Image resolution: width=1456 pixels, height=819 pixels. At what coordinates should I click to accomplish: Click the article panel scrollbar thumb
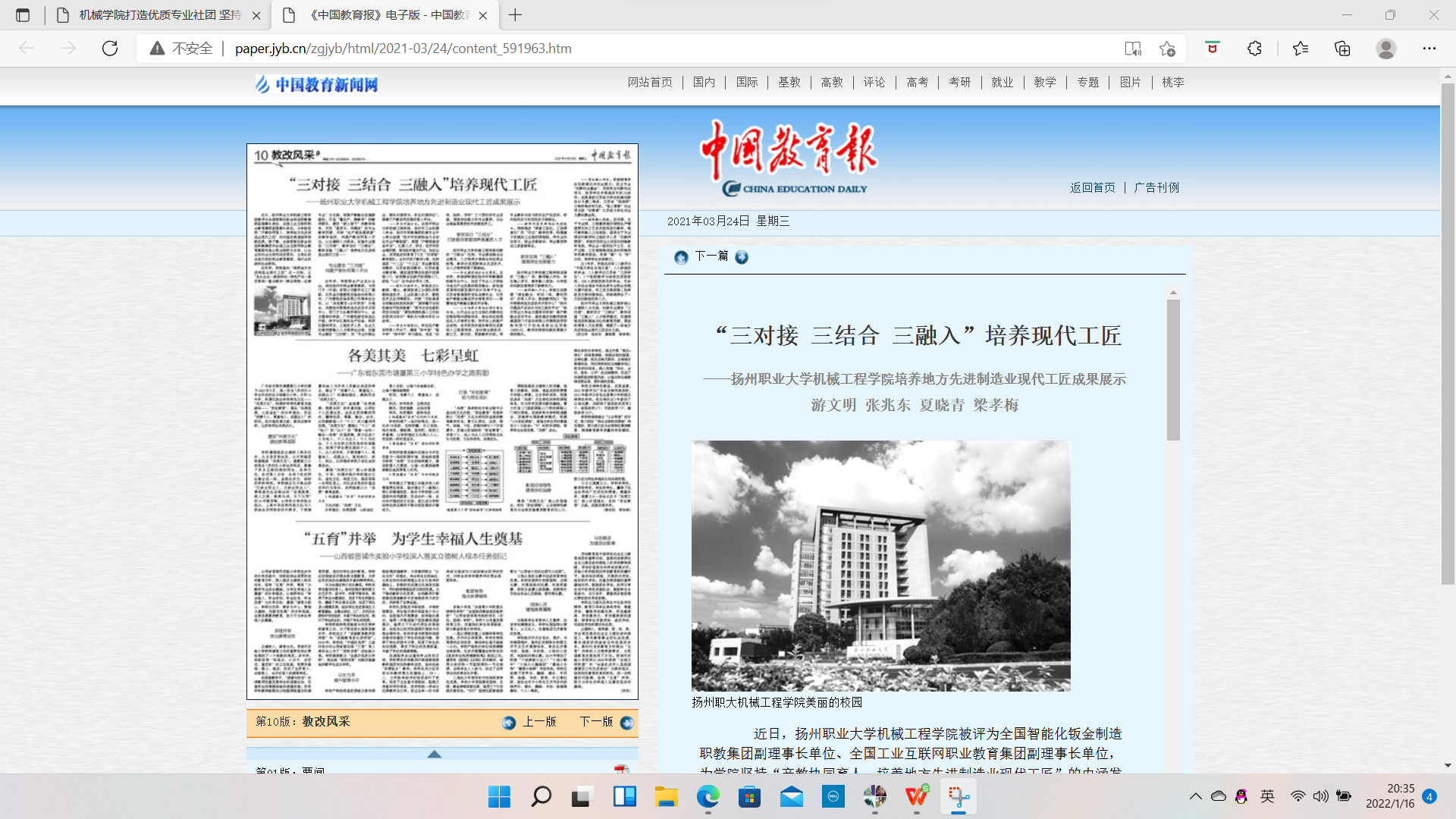[x=1173, y=369]
